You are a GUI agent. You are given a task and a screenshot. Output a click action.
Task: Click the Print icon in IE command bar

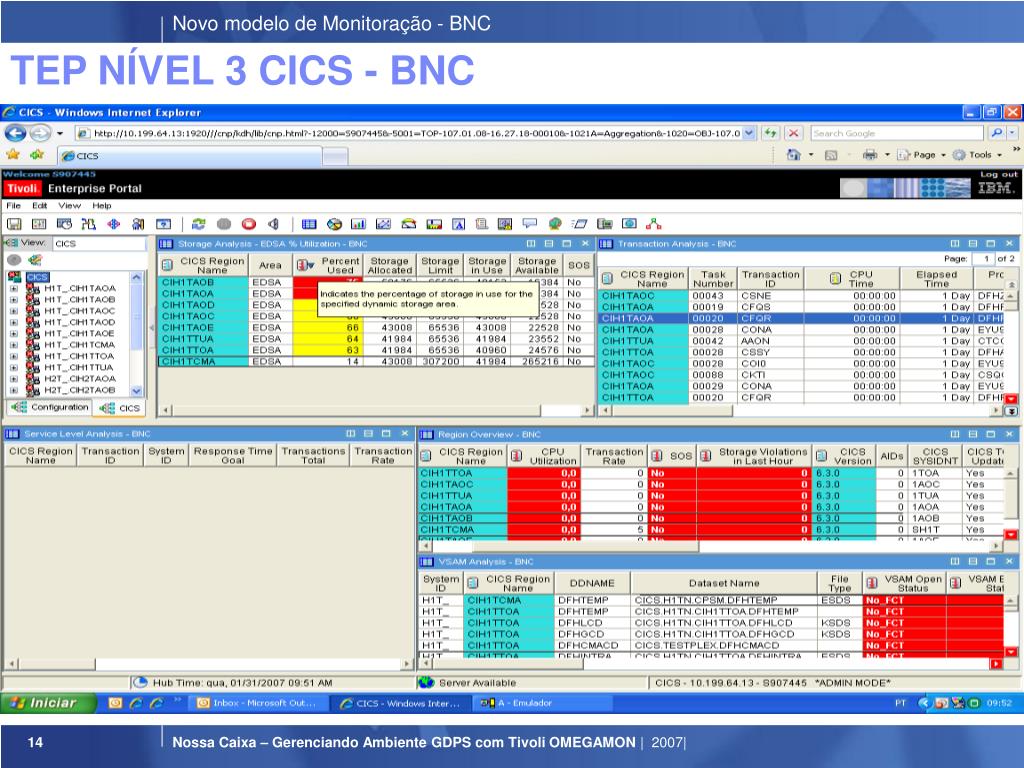(x=870, y=155)
